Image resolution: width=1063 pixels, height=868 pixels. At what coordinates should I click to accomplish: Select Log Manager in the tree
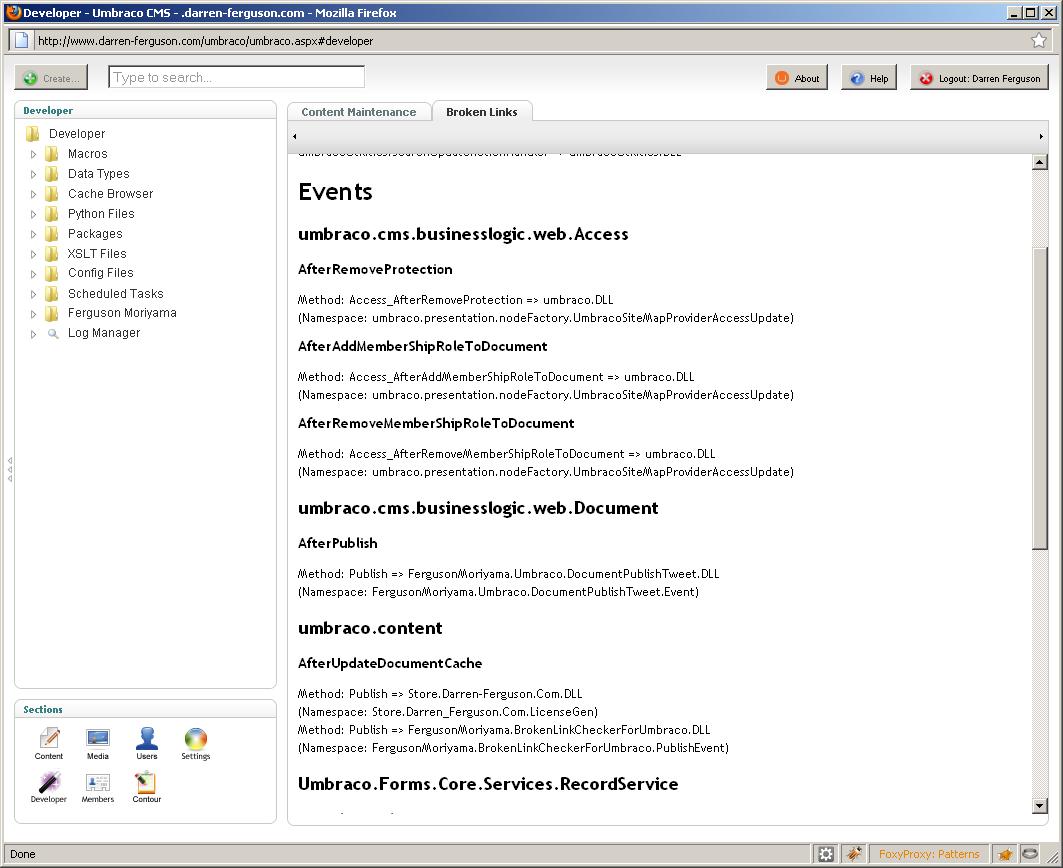pyautogui.click(x=103, y=333)
